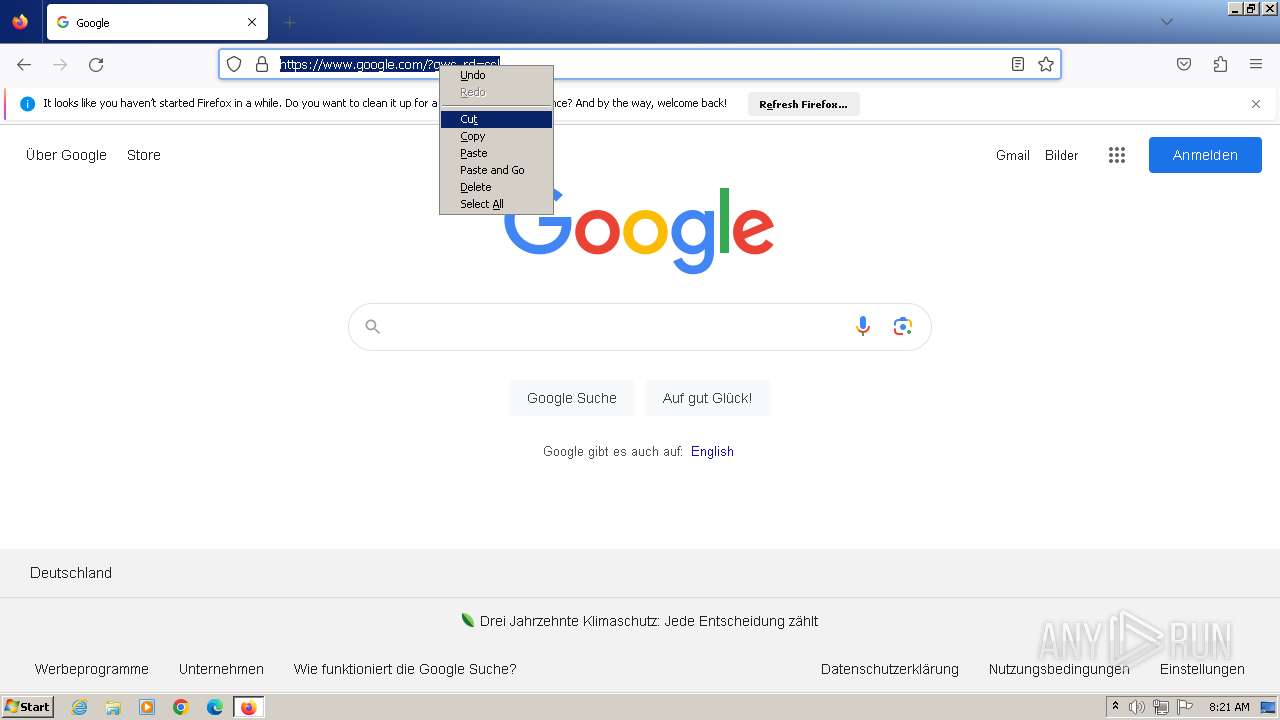
Task: Bookmark this page with star
Action: pos(1046,64)
